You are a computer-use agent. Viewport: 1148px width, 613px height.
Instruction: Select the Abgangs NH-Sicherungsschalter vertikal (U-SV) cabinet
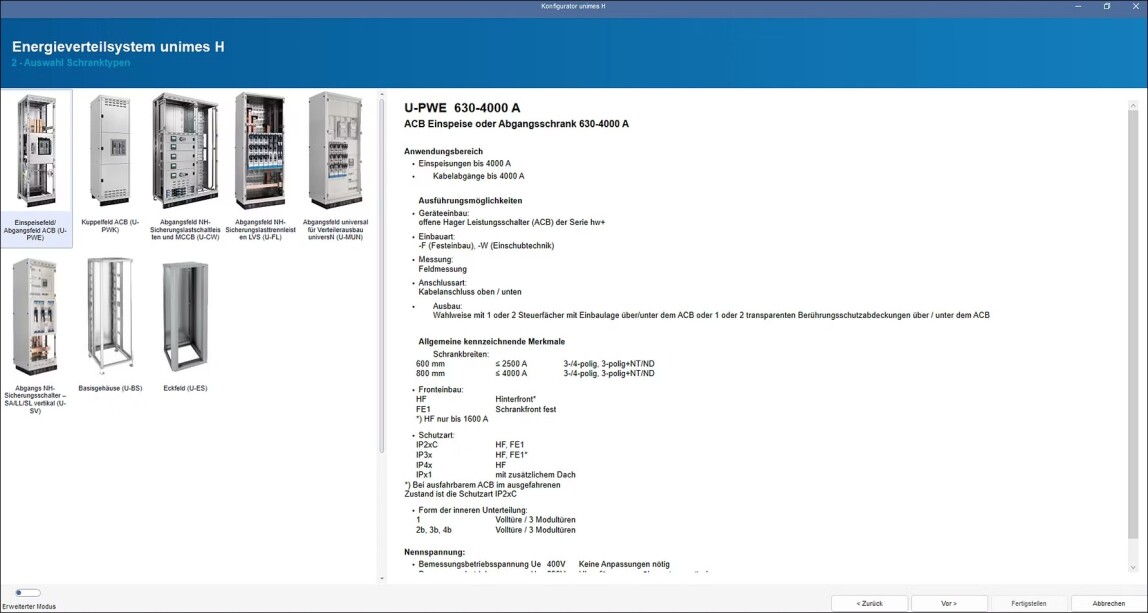point(36,317)
